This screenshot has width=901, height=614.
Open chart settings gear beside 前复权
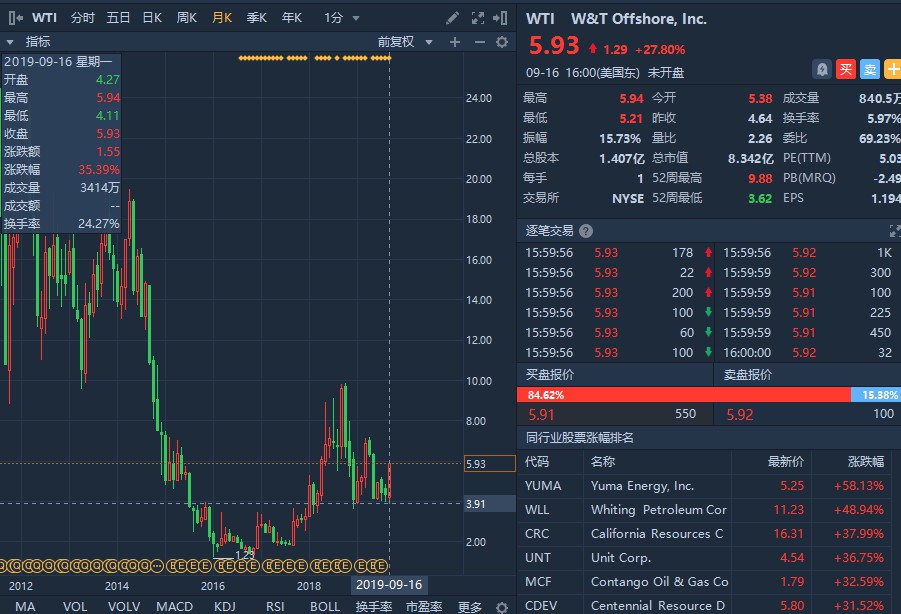coord(502,42)
